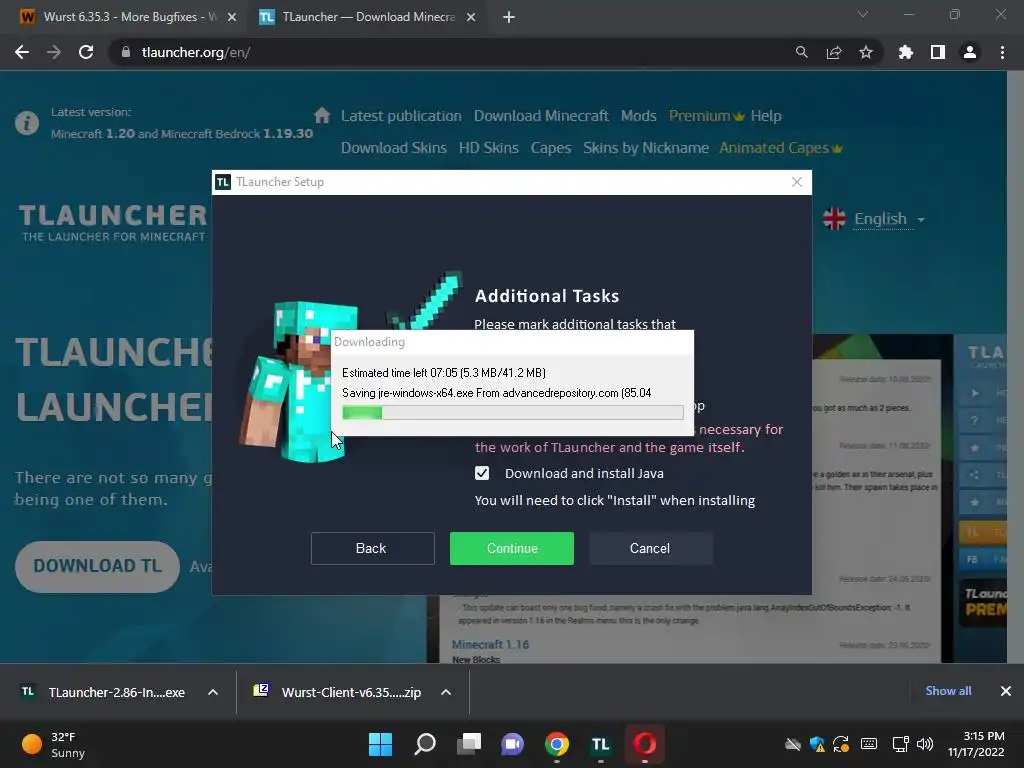Viewport: 1024px width, 768px height.
Task: Close the Wurst 6.35.3 tab
Action: pos(232,17)
